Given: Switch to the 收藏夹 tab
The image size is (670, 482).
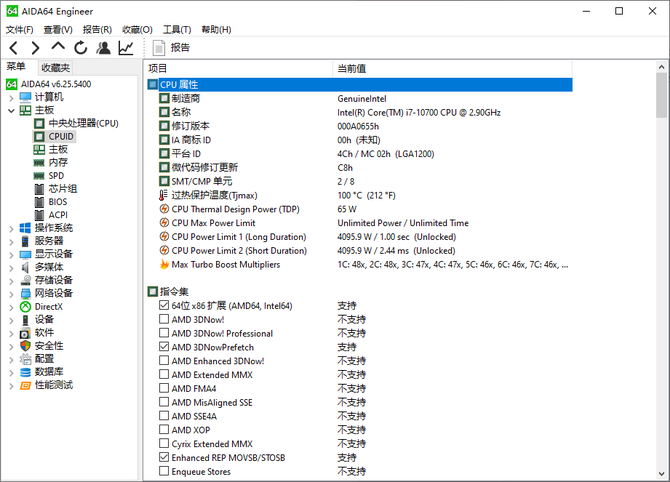Looking at the screenshot, I should (x=55, y=67).
